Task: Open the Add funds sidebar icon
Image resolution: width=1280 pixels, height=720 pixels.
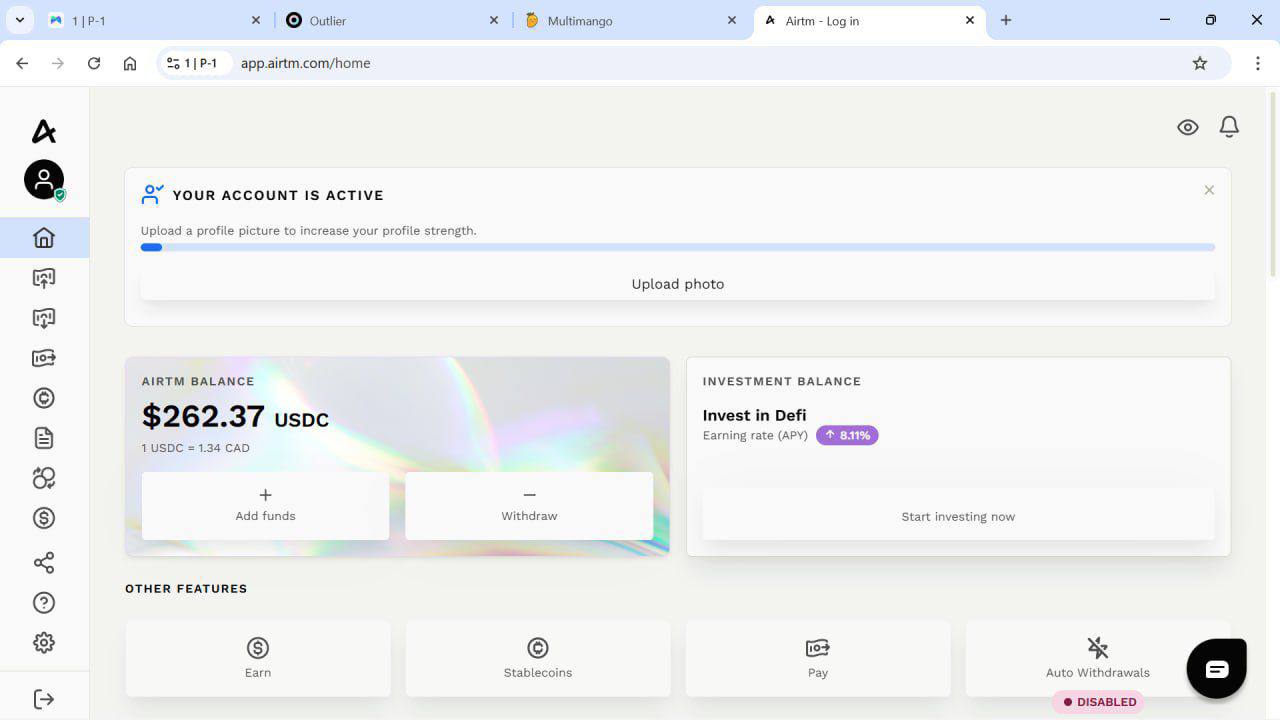Action: pos(44,278)
